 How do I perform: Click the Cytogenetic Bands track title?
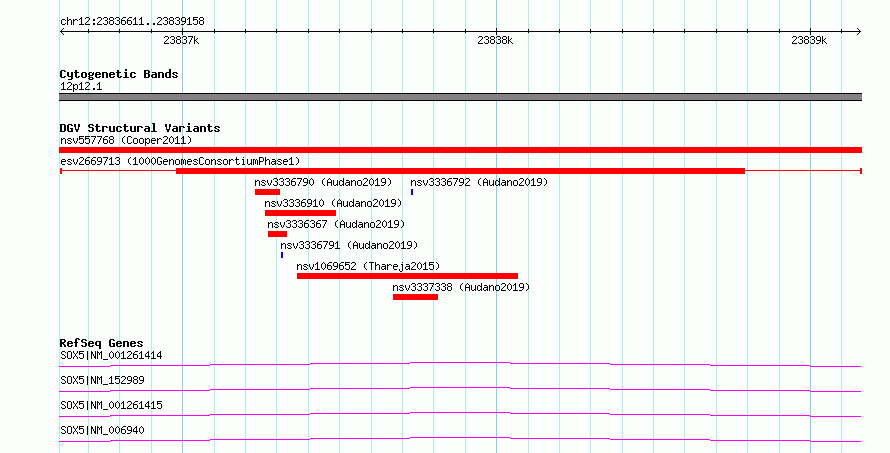pyautogui.click(x=119, y=74)
